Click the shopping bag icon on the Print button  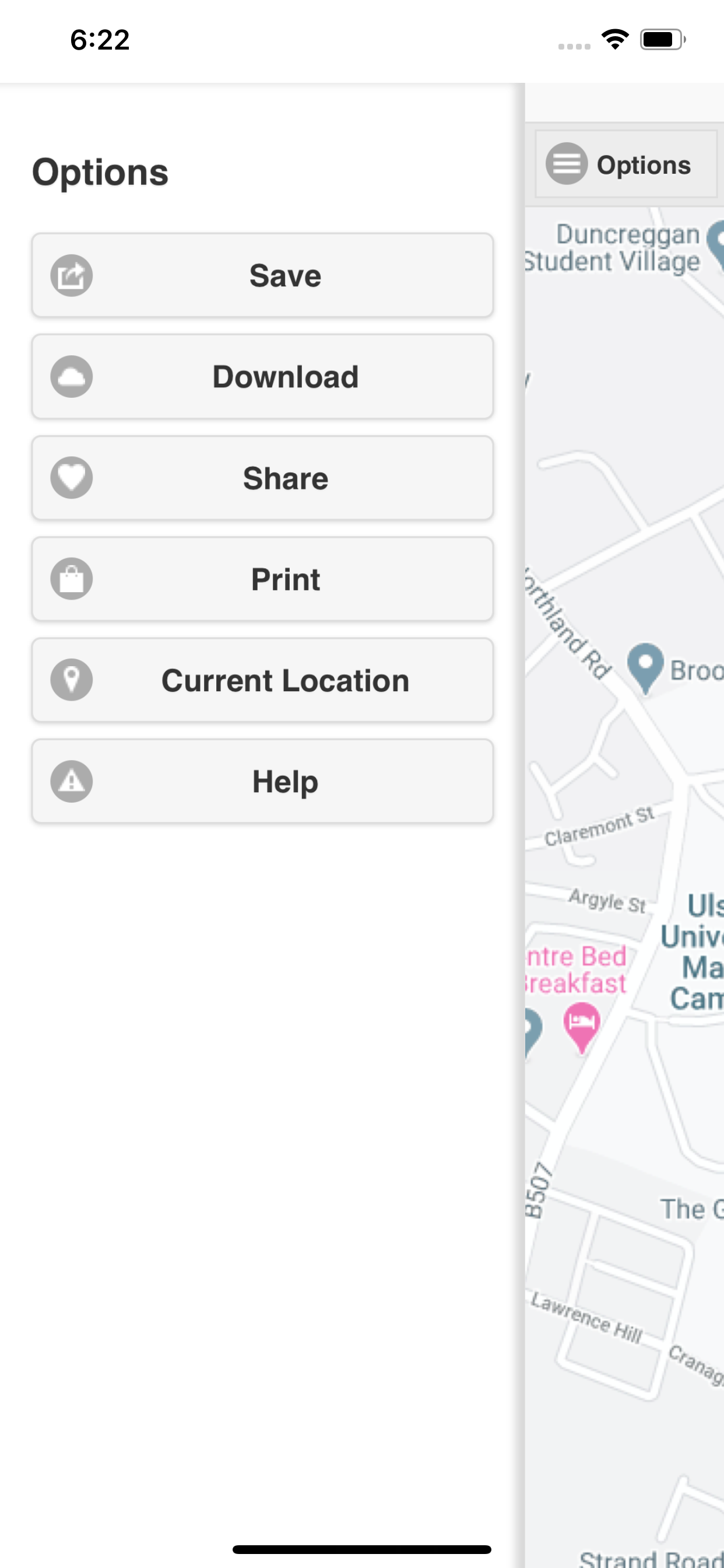click(x=71, y=579)
